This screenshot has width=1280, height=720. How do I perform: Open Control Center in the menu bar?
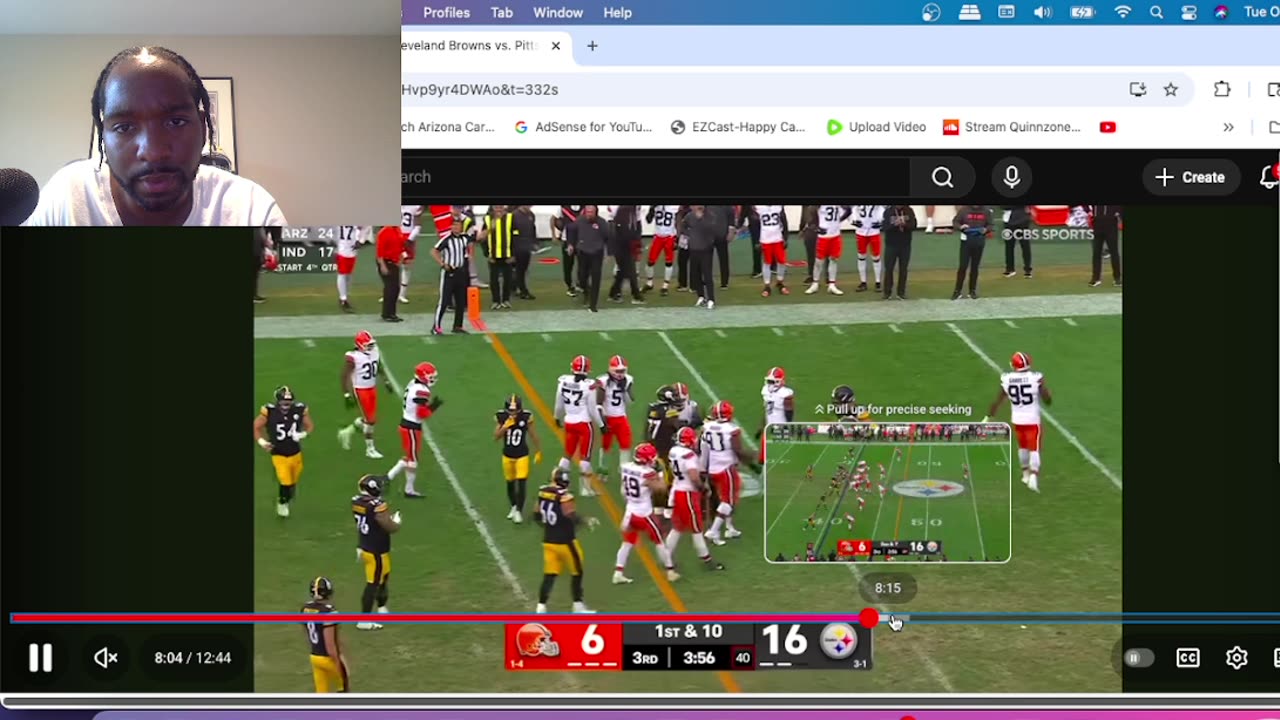coord(1189,13)
